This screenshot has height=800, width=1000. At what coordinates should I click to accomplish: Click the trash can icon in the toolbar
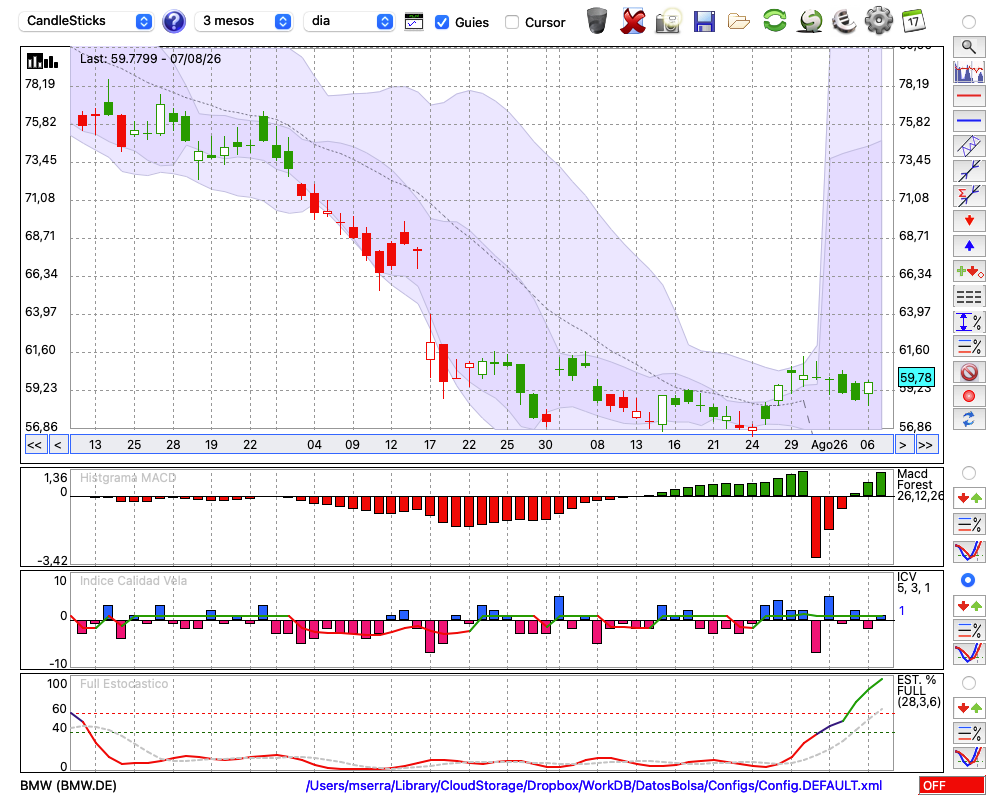pyautogui.click(x=597, y=21)
